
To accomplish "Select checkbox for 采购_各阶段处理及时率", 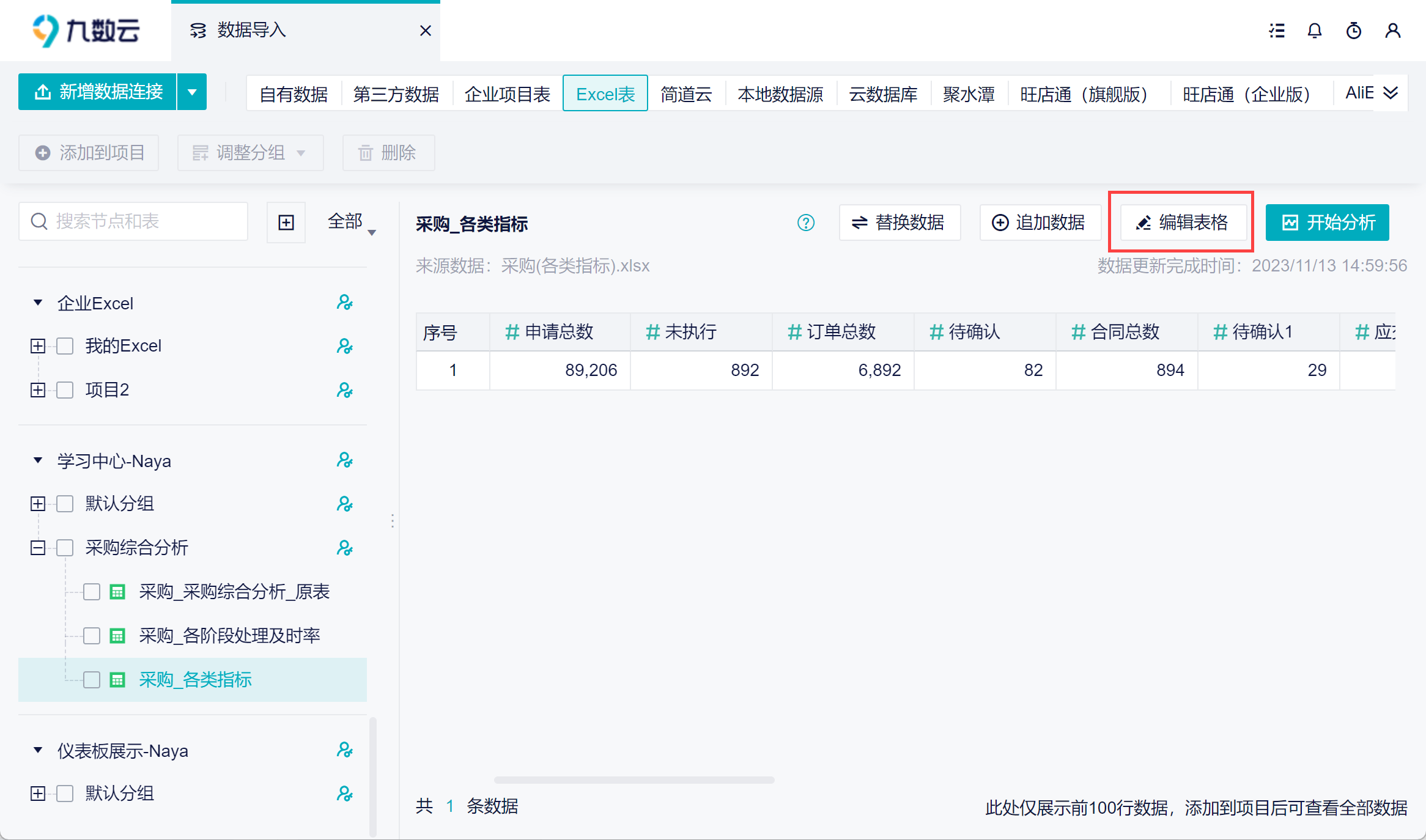I will point(92,636).
